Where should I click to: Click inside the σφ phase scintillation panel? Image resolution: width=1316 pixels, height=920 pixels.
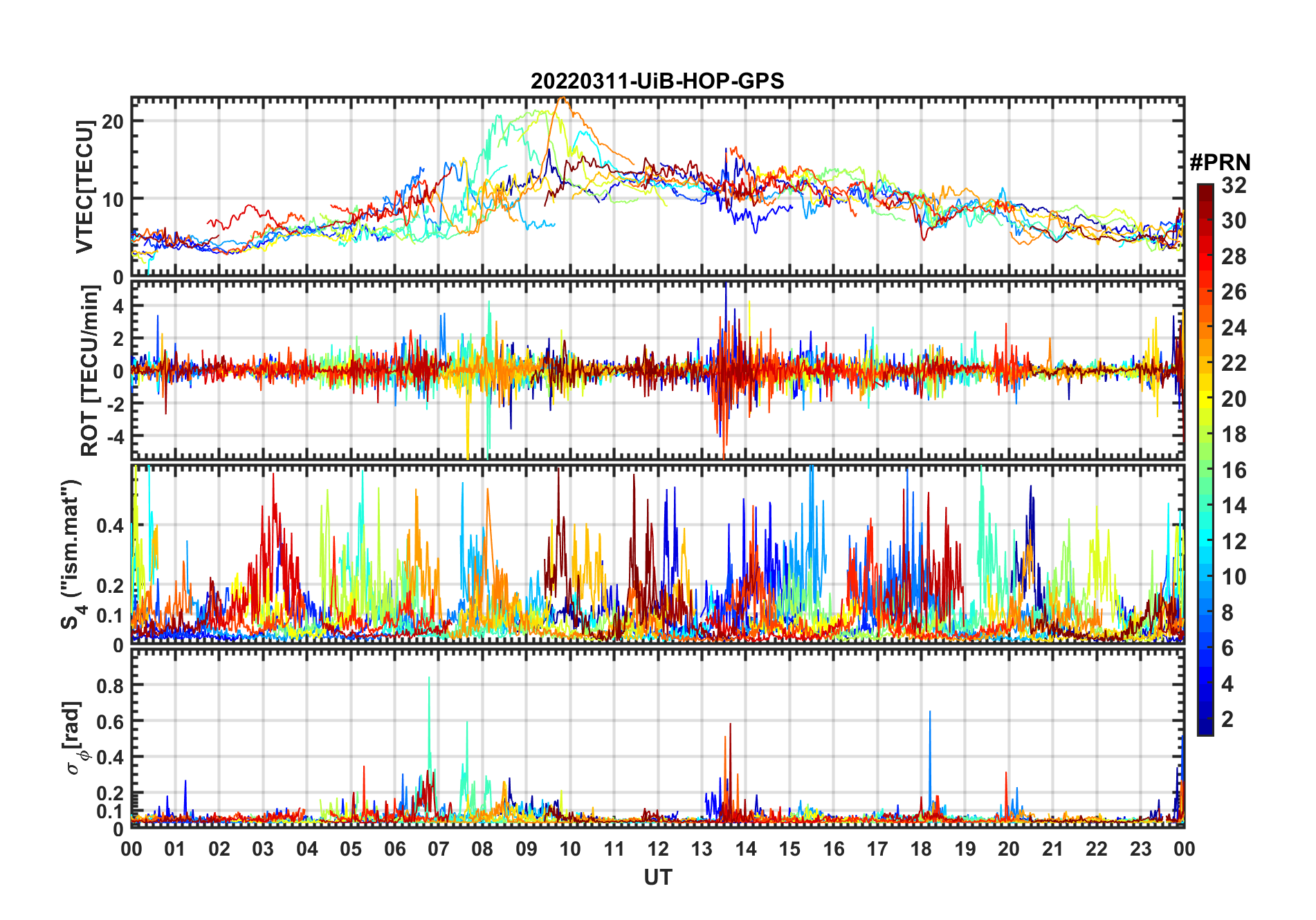pos(658,738)
